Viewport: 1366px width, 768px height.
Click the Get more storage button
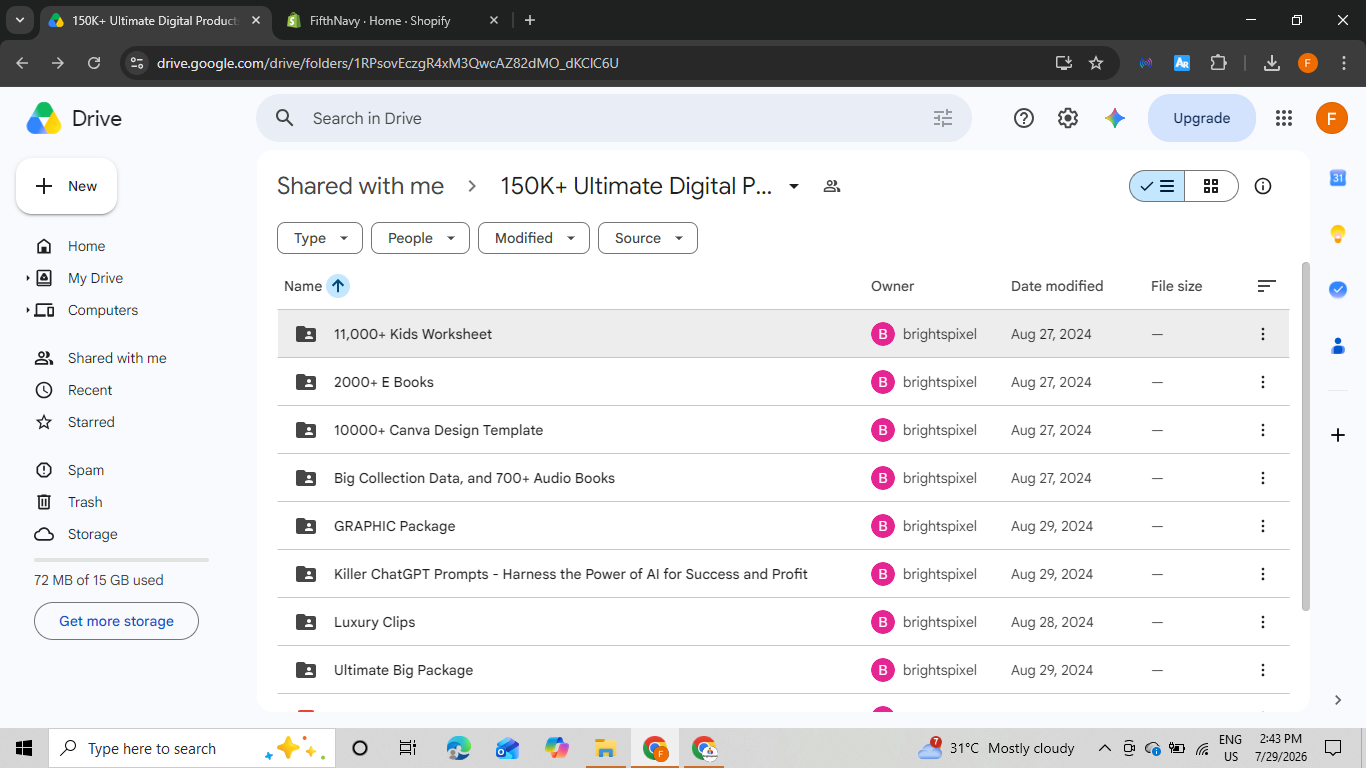coord(116,621)
